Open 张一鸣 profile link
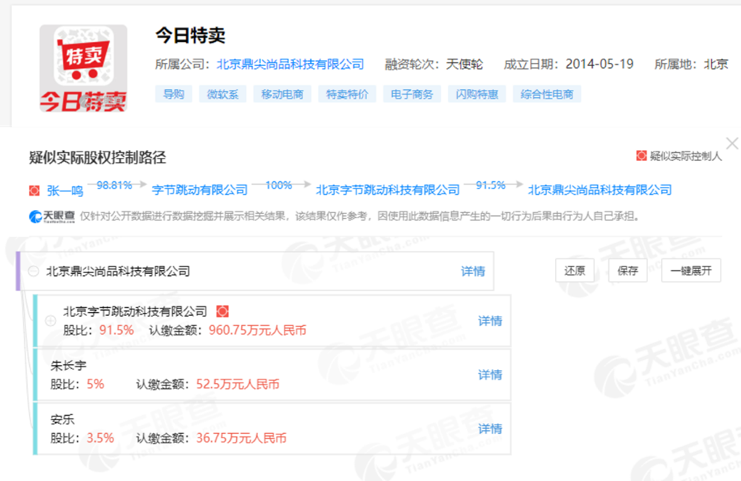741x481 pixels. [65, 190]
